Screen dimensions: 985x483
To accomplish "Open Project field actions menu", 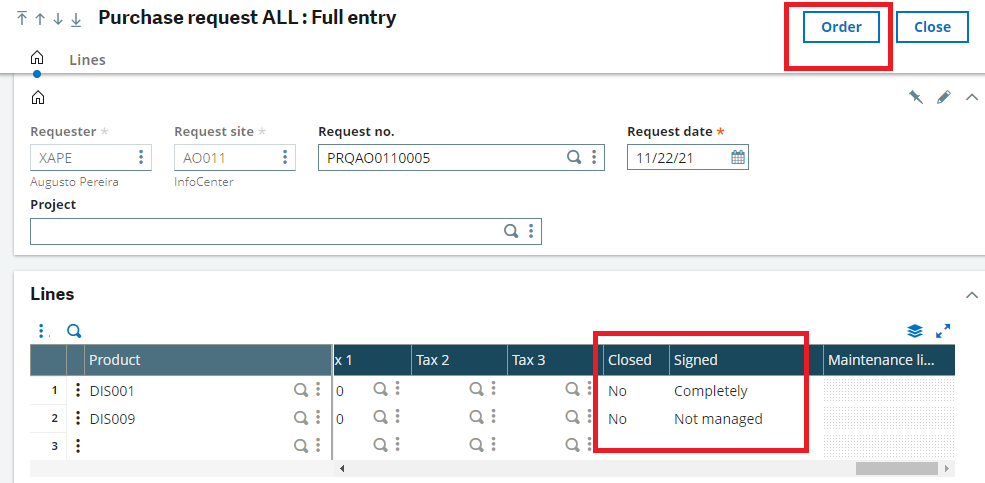I will pyautogui.click(x=531, y=231).
